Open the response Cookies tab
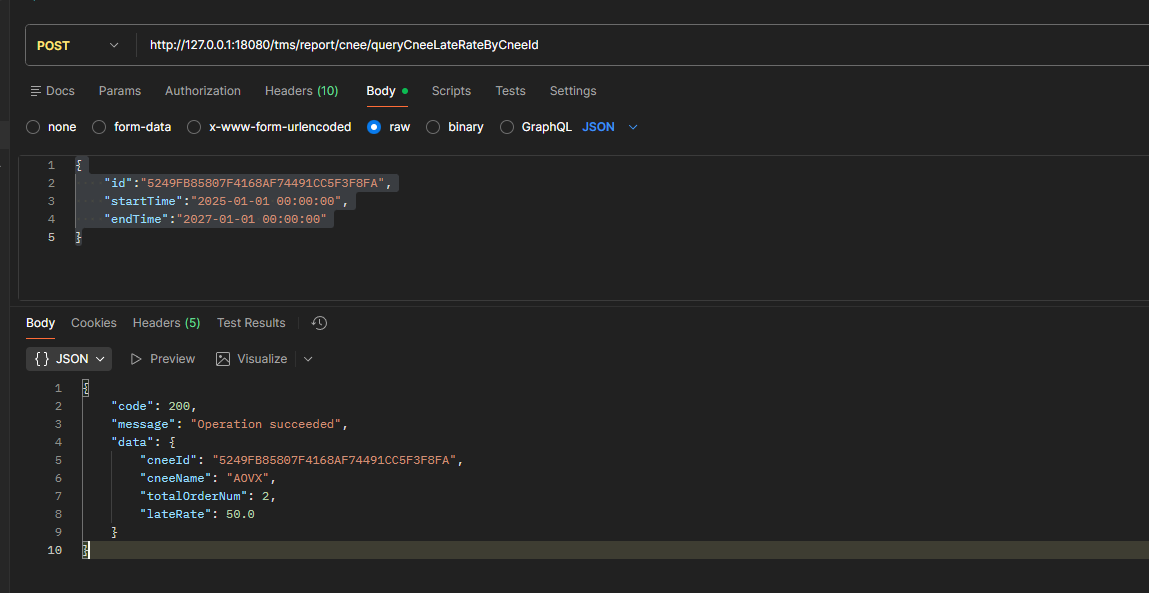This screenshot has width=1149, height=593. point(94,323)
